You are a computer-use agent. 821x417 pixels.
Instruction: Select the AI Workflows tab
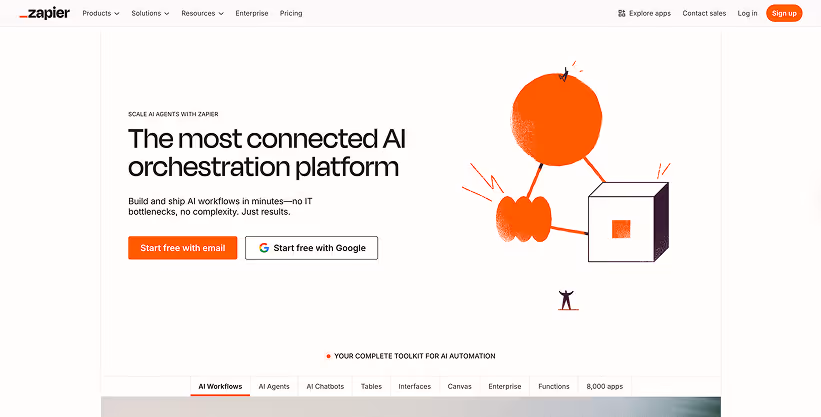point(220,387)
